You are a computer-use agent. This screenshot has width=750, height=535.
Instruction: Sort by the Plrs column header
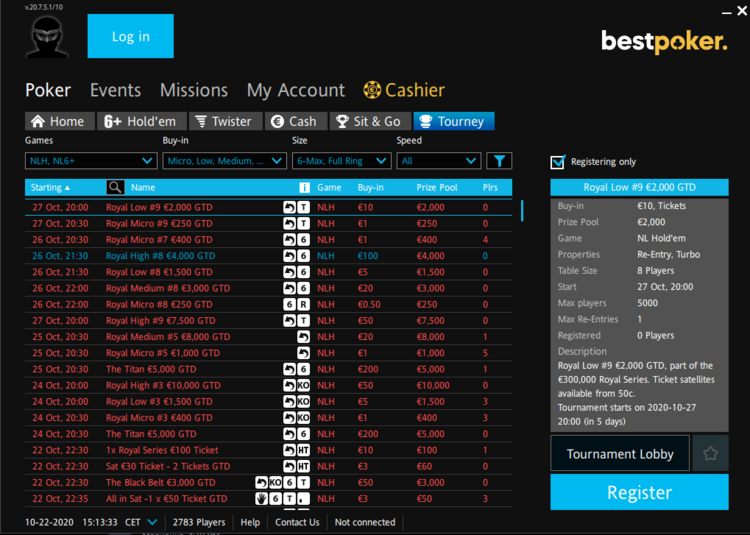490,187
